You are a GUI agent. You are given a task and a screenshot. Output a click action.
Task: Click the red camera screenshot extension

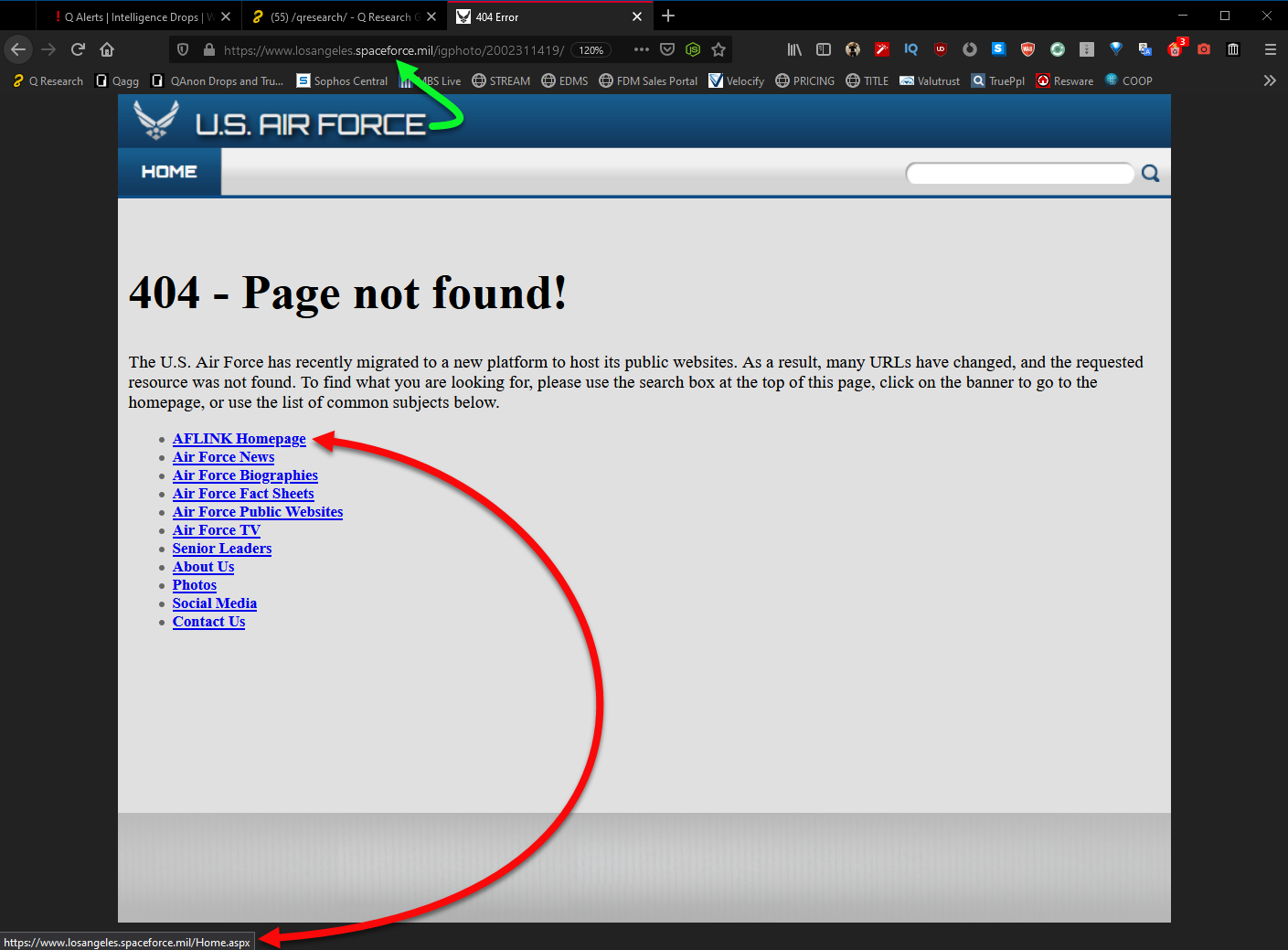pos(1204,49)
